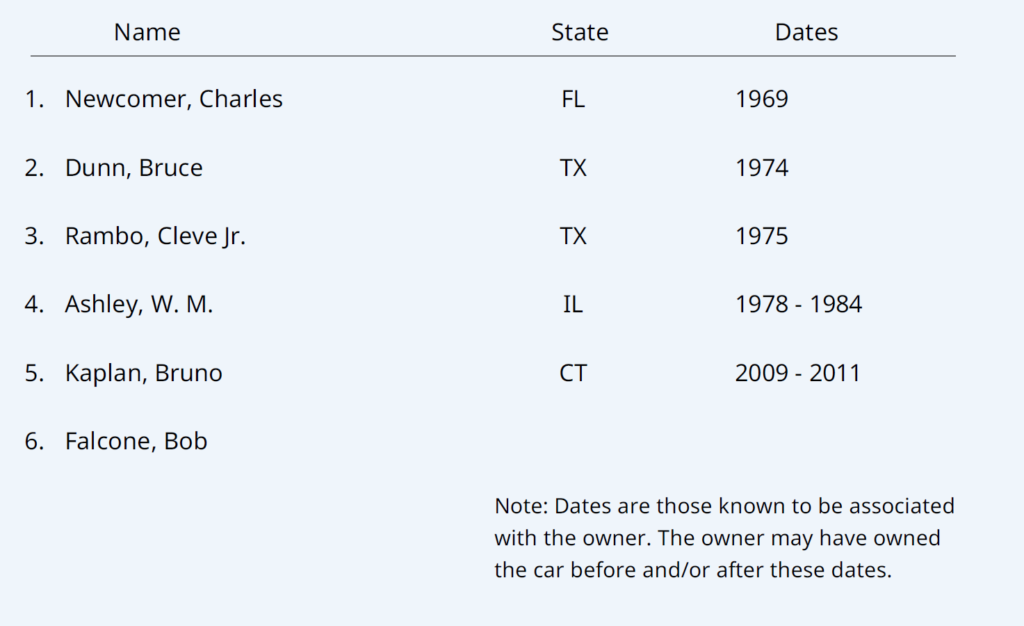Select the Falcone, Bob entry
The image size is (1024, 626).
[136, 441]
